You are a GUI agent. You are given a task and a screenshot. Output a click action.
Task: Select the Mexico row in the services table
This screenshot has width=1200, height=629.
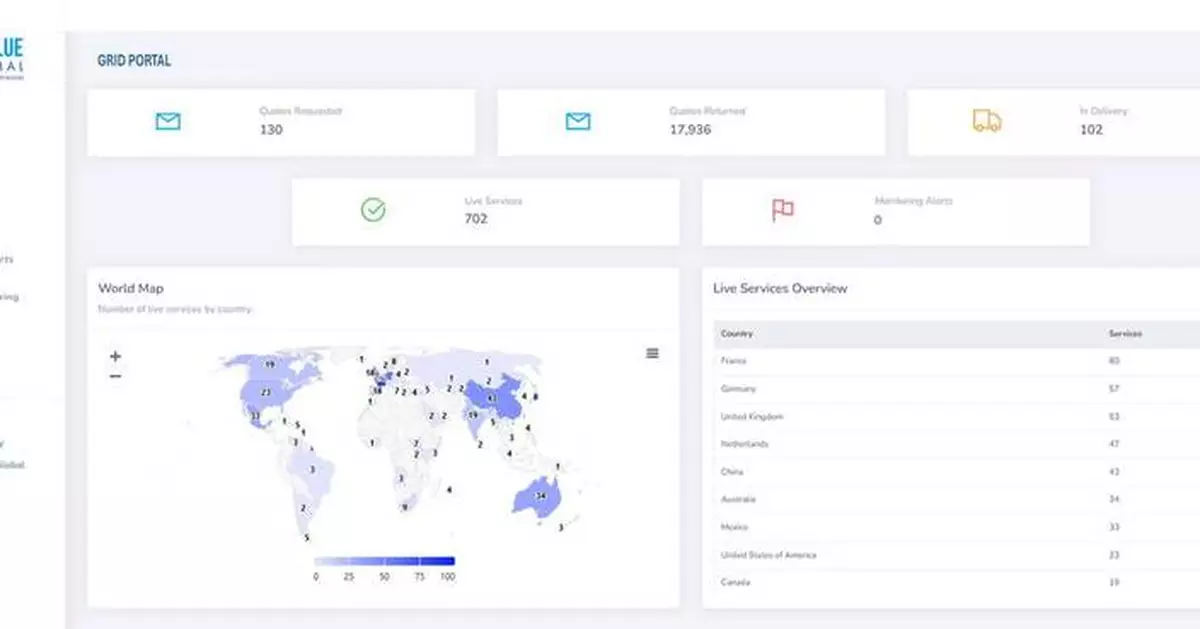pos(900,526)
